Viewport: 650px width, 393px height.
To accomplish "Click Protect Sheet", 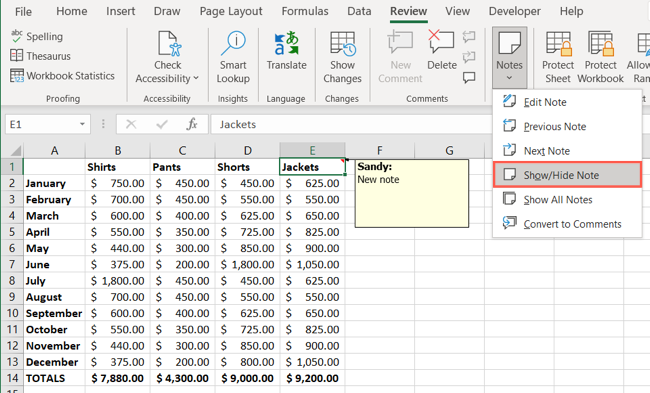I will (558, 57).
